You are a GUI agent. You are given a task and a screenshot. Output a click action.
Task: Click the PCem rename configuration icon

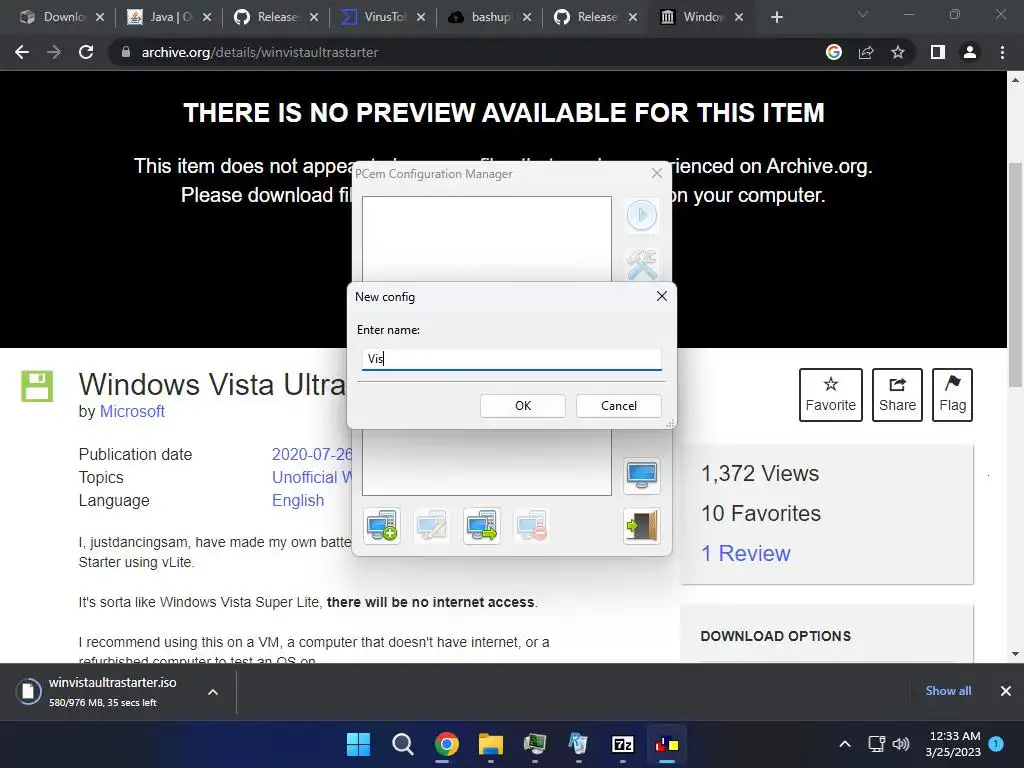pyautogui.click(x=432, y=526)
